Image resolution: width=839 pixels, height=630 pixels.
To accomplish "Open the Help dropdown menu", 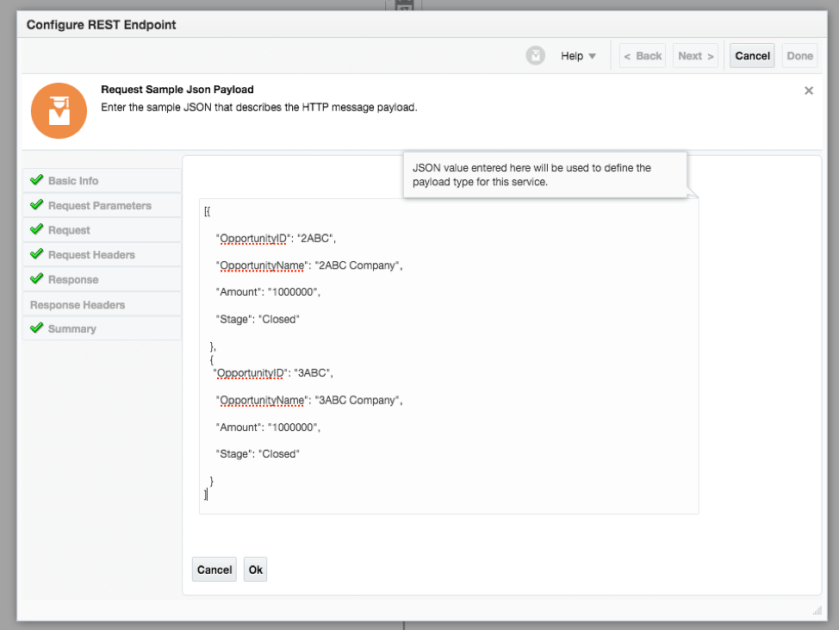I will [x=578, y=56].
